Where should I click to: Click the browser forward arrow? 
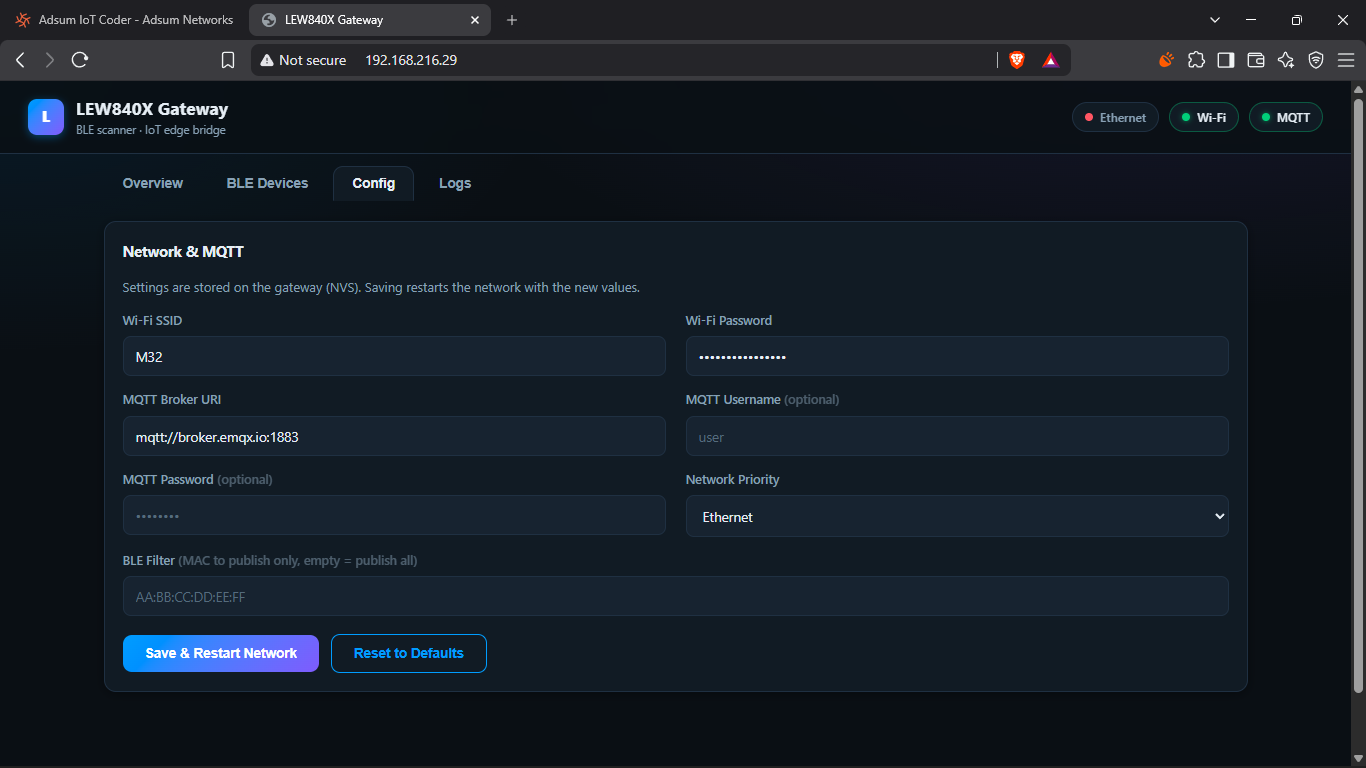50,60
